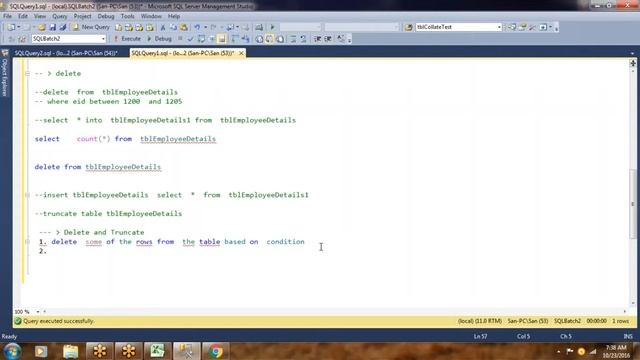Open SQL editor toolbar options arrow
The image size is (640, 360).
click(x=349, y=40)
